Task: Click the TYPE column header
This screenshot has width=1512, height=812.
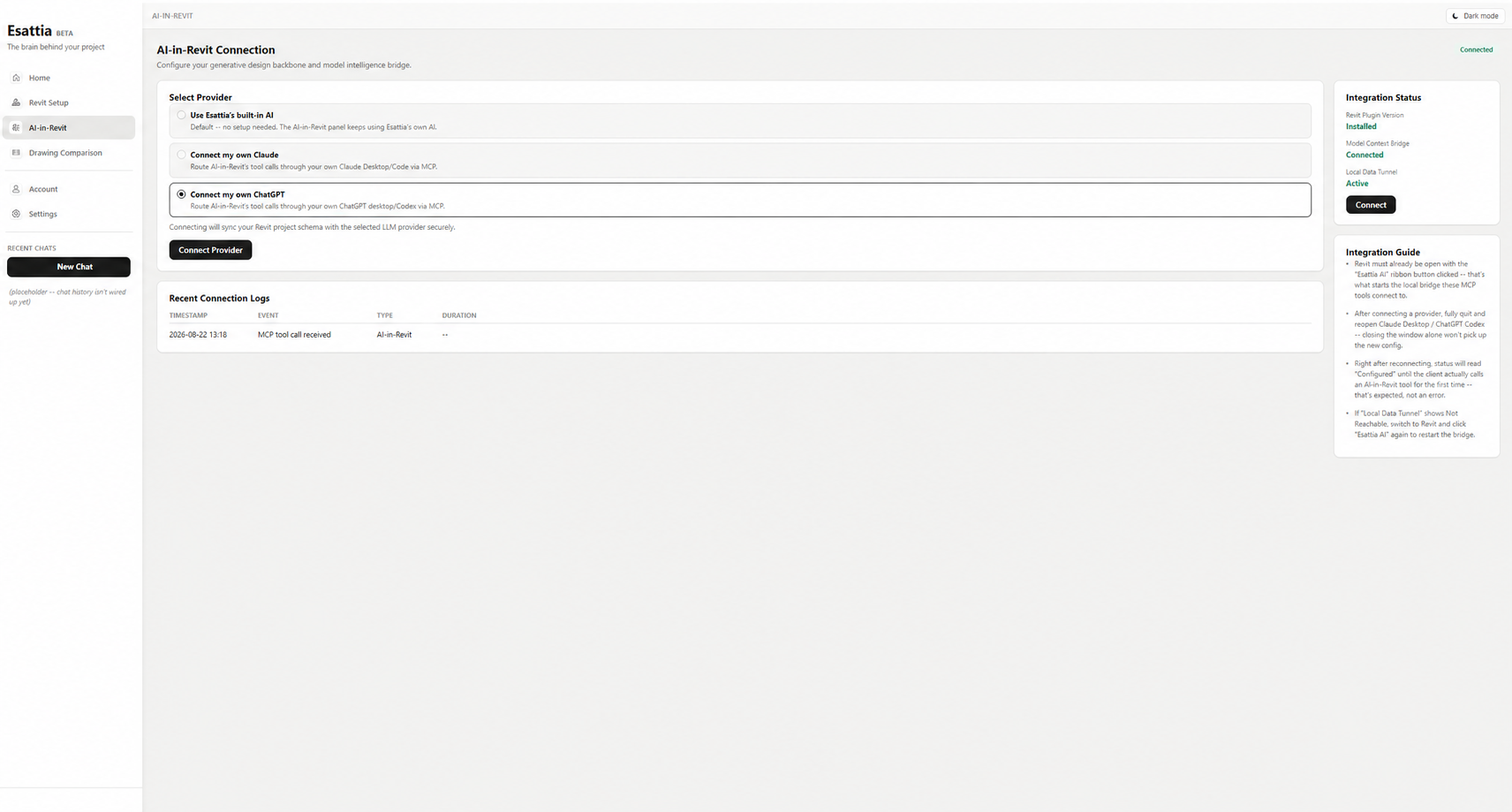Action: [384, 315]
